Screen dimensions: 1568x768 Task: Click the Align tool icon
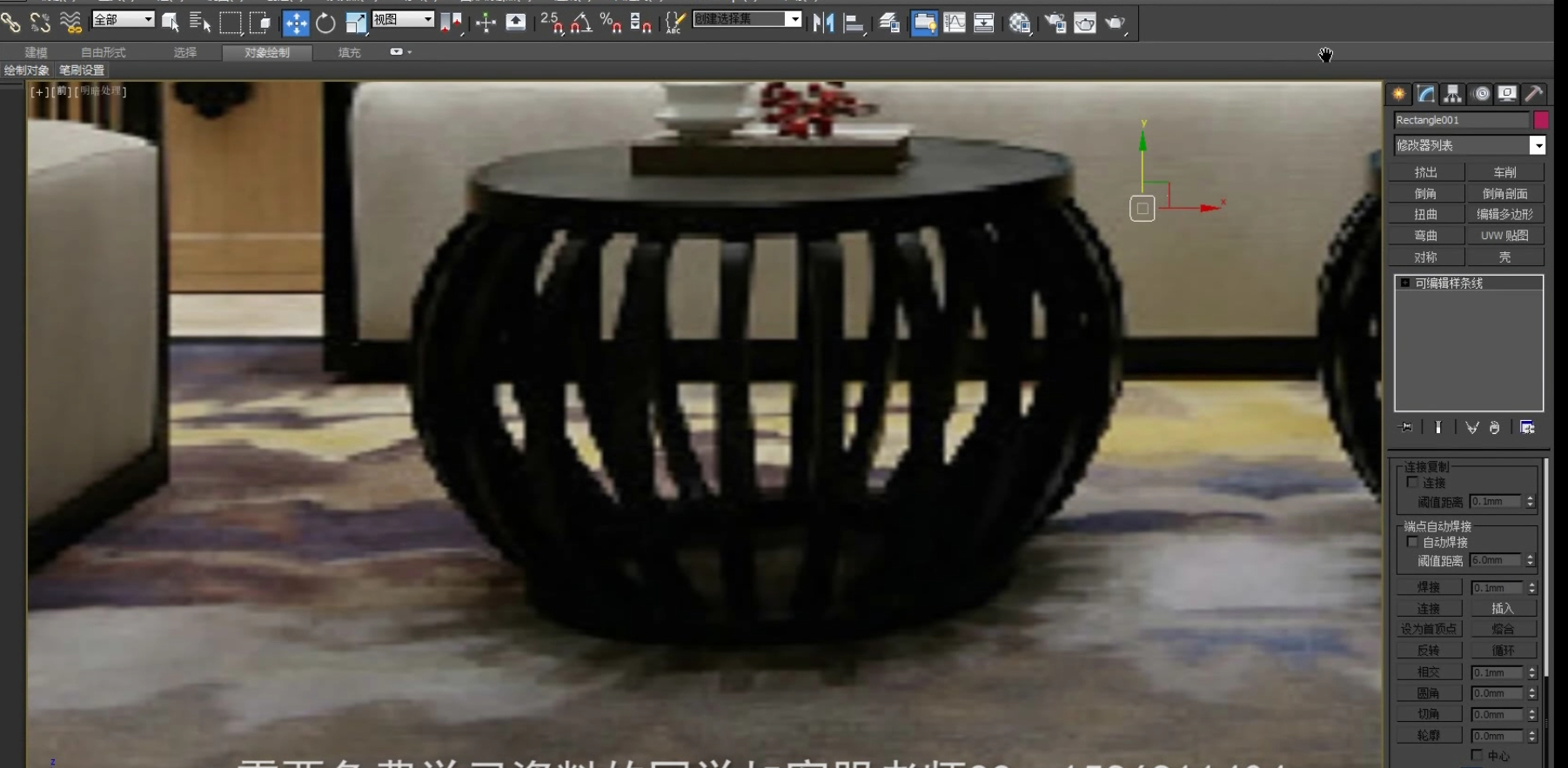[854, 23]
